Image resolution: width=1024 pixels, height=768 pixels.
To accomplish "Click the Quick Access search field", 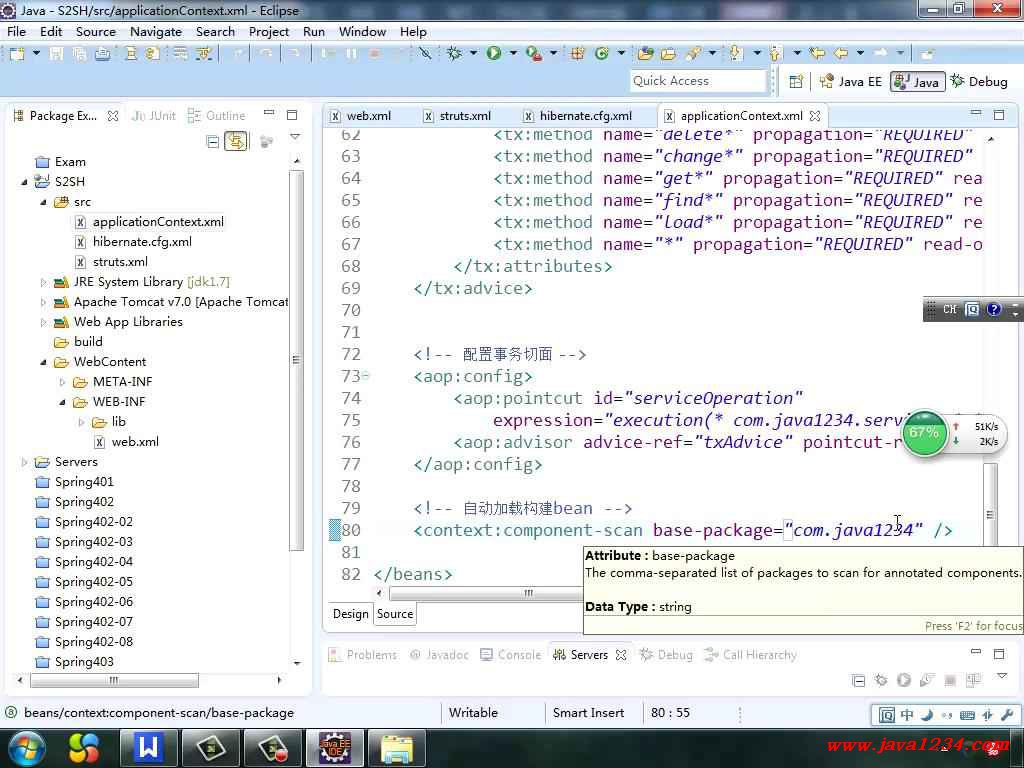I will pyautogui.click(x=697, y=81).
